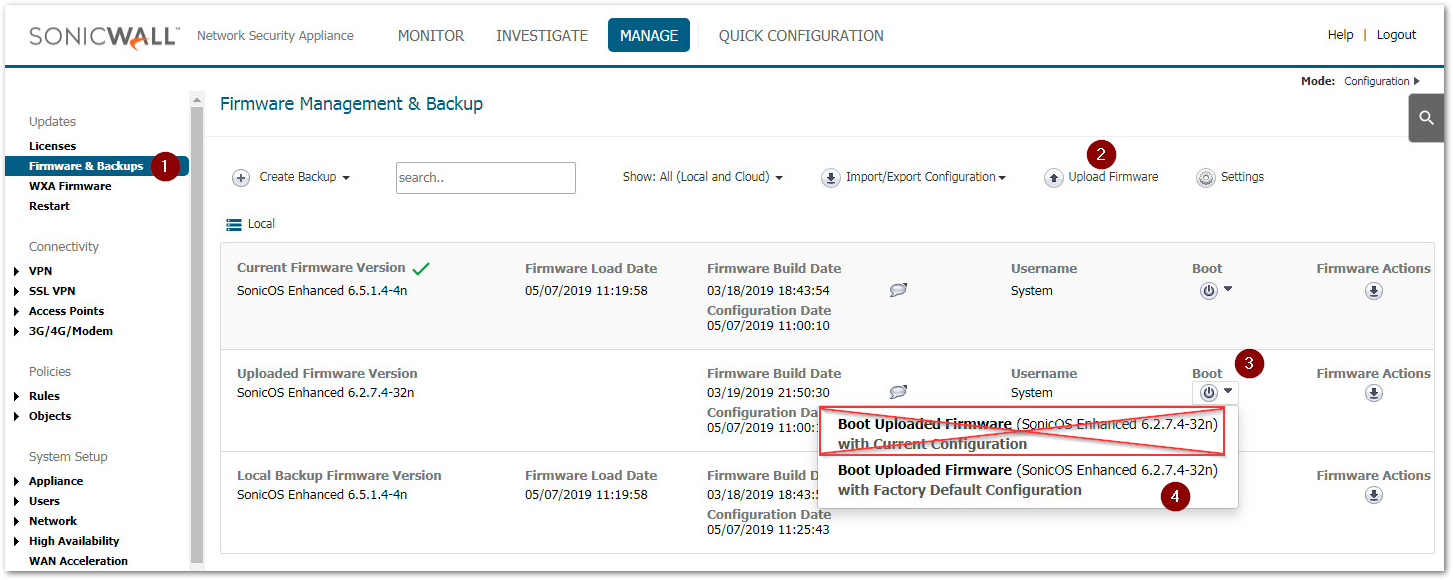Click the Local storage list icon

coord(234,224)
